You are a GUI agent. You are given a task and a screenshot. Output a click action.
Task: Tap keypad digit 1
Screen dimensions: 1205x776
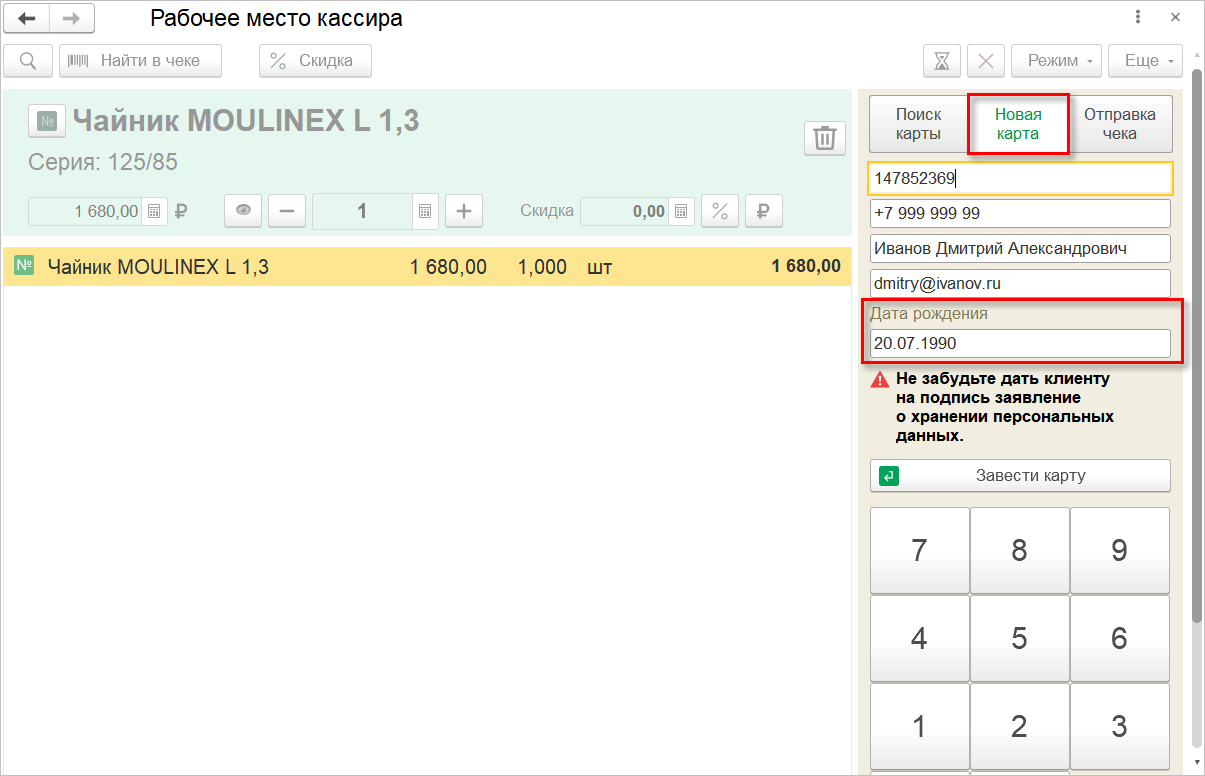919,726
